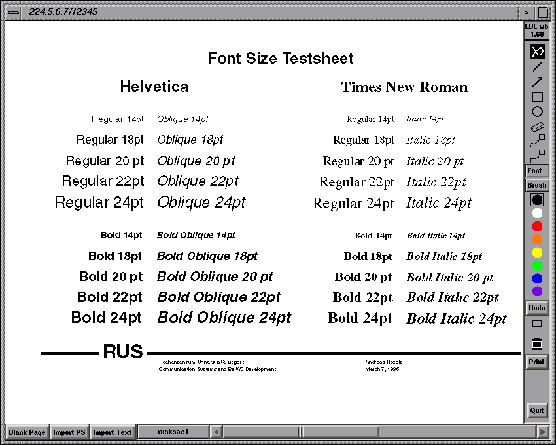Click the Helvetica 'Regular 24pt' sample text
This screenshot has height=445, width=556.
[x=99, y=203]
